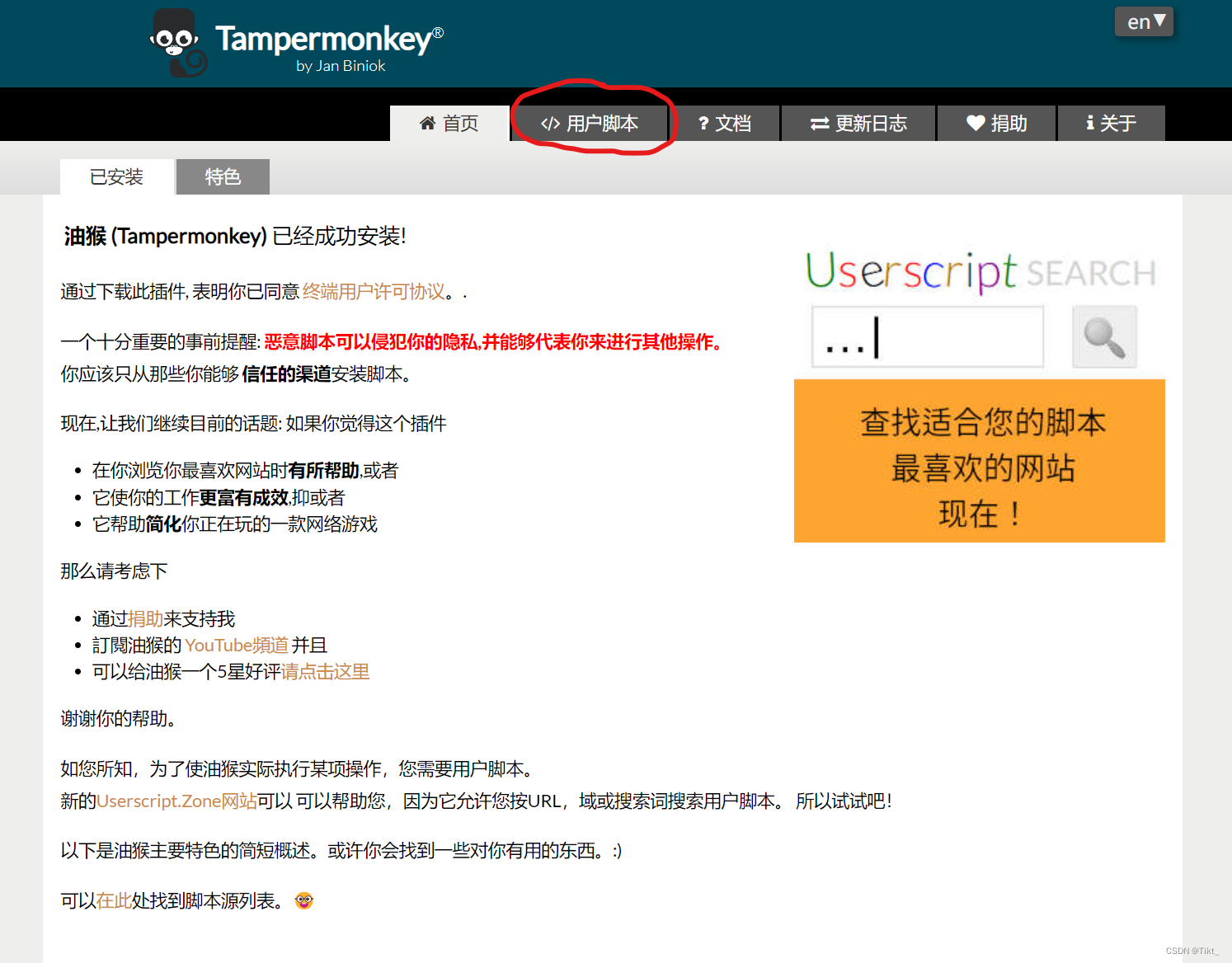Open the 终端用户许可协议 link
This screenshot has width=1232, height=963.
point(374,292)
